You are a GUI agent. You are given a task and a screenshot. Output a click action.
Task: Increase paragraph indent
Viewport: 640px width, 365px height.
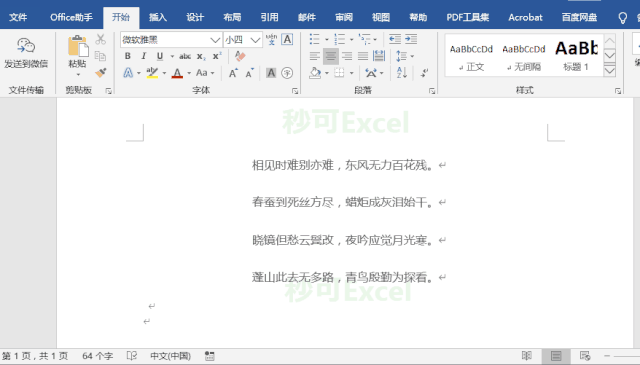tap(411, 39)
